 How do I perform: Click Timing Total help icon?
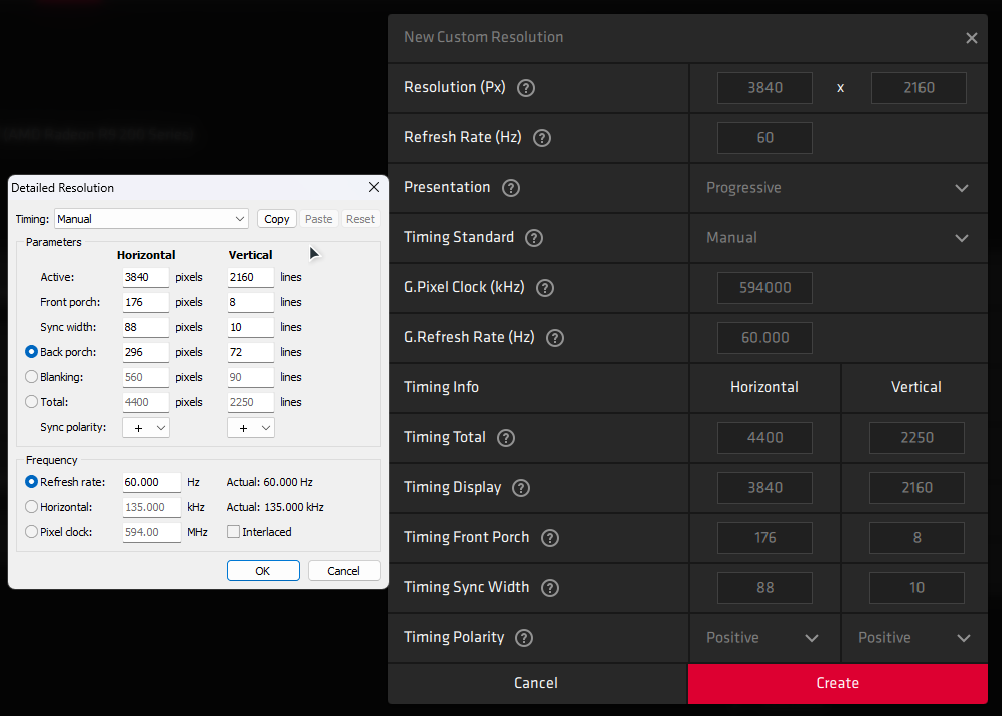tap(506, 438)
